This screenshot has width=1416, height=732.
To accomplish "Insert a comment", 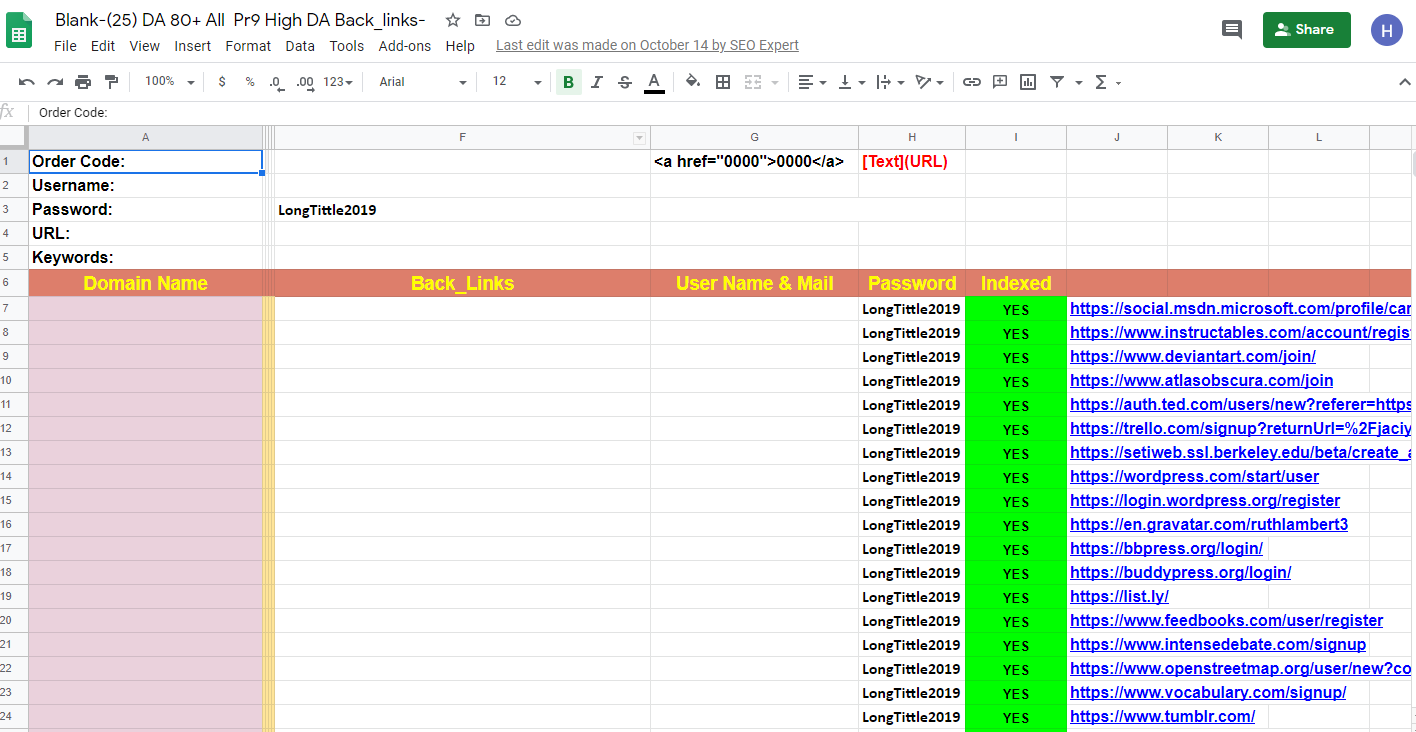I will click(999, 81).
